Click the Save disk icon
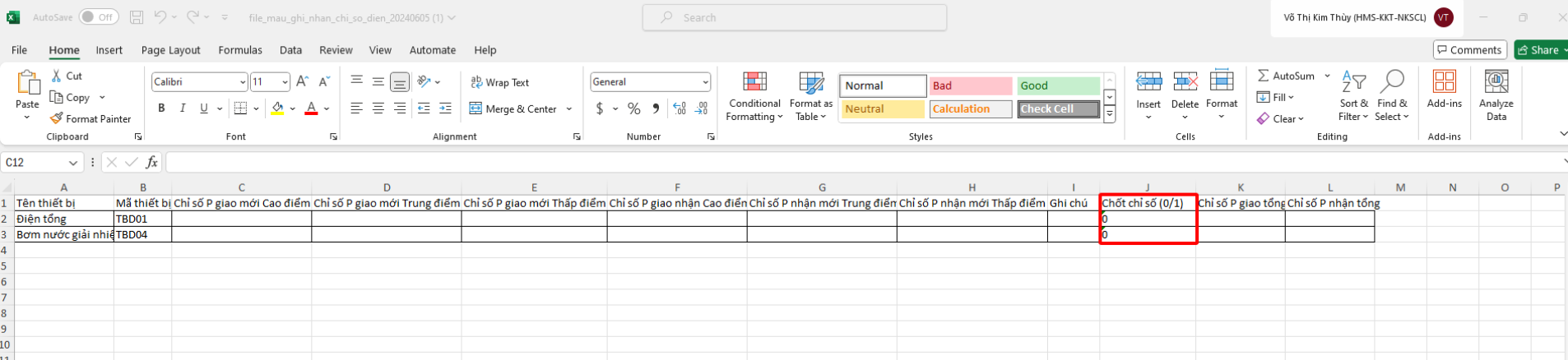The height and width of the screenshot is (360, 1568). click(x=137, y=17)
